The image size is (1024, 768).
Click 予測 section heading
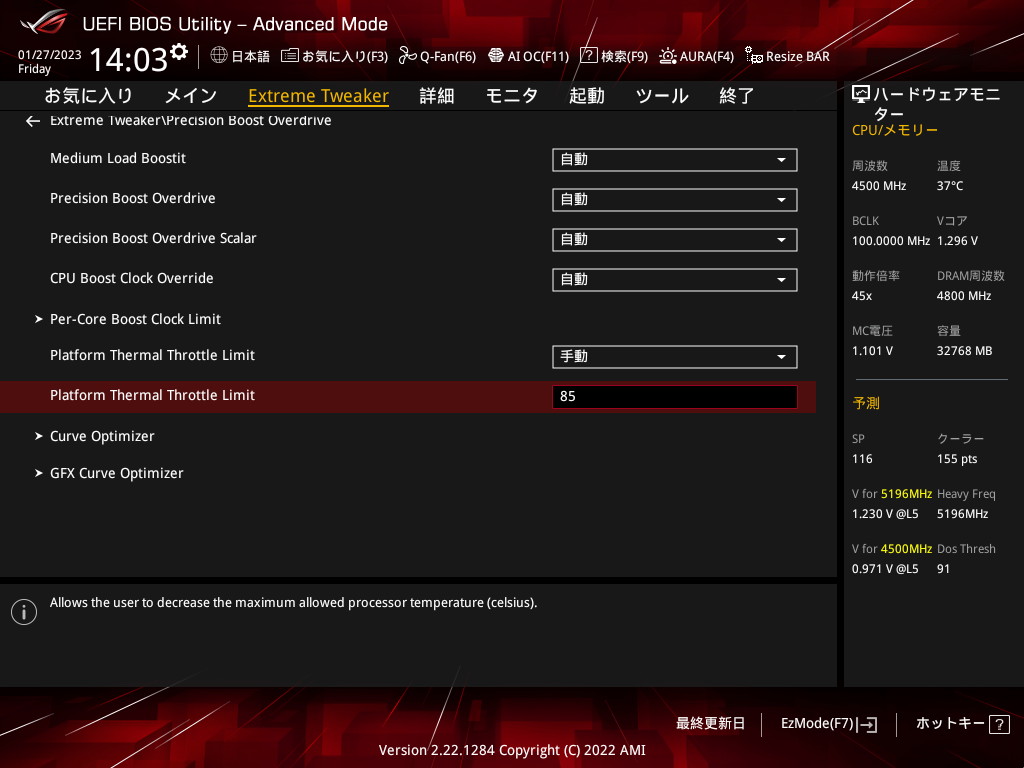pyautogui.click(x=866, y=403)
